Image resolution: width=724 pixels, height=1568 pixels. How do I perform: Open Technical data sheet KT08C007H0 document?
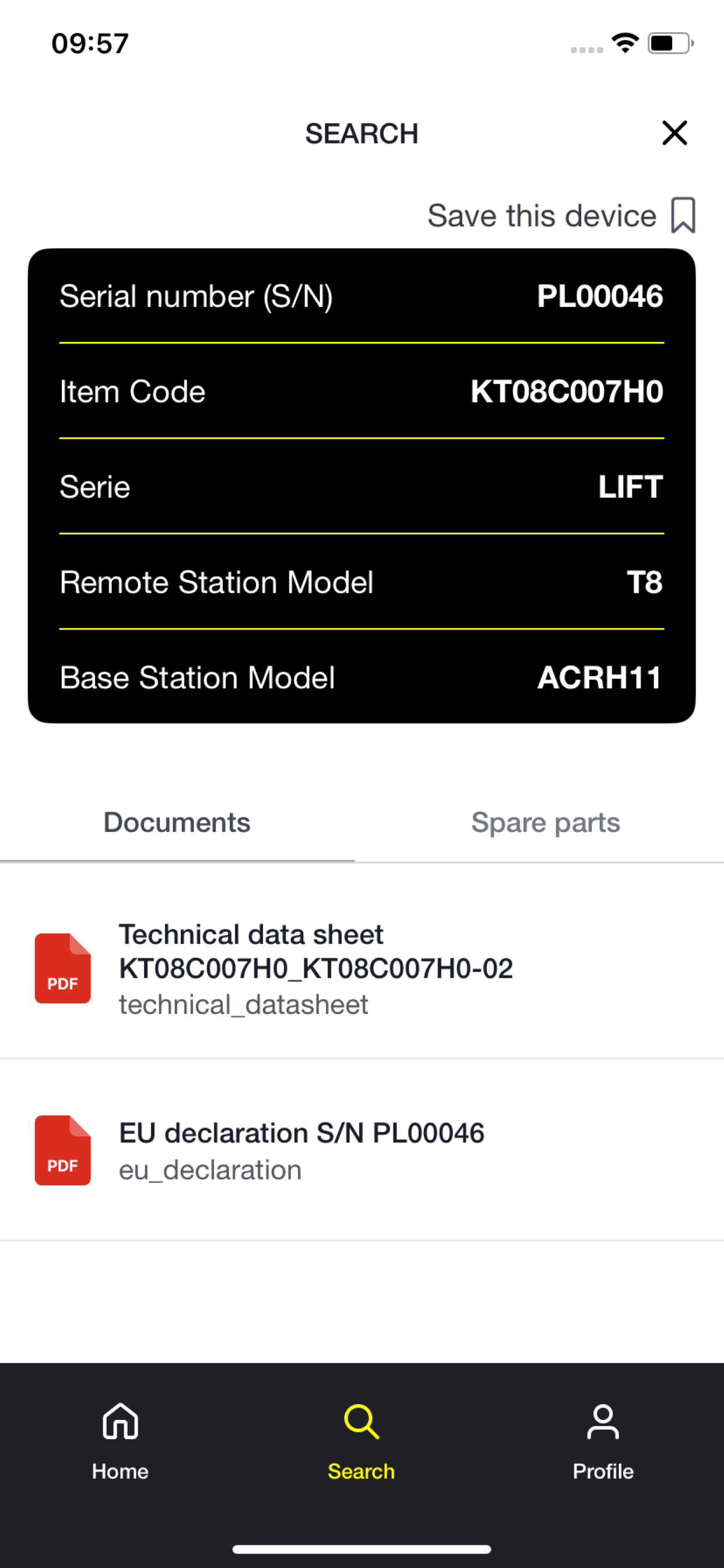click(x=316, y=968)
